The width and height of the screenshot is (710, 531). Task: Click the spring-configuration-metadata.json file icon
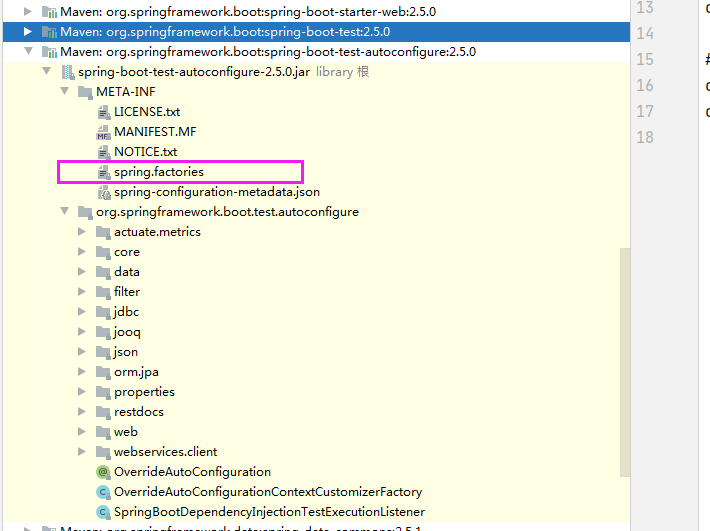pos(104,192)
